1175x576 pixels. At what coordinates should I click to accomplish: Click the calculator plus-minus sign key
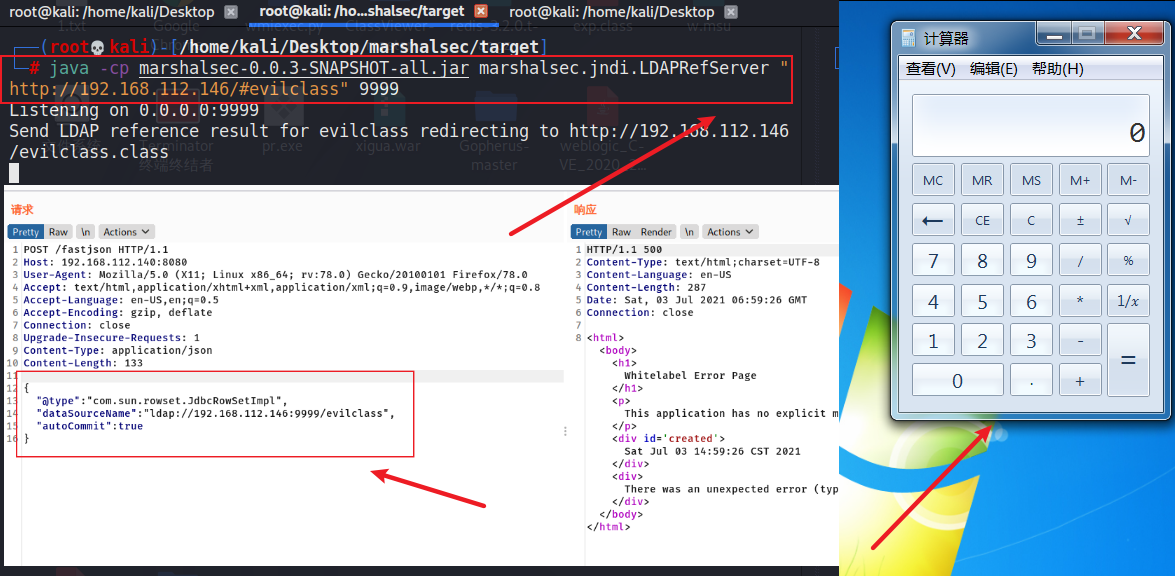point(1080,220)
